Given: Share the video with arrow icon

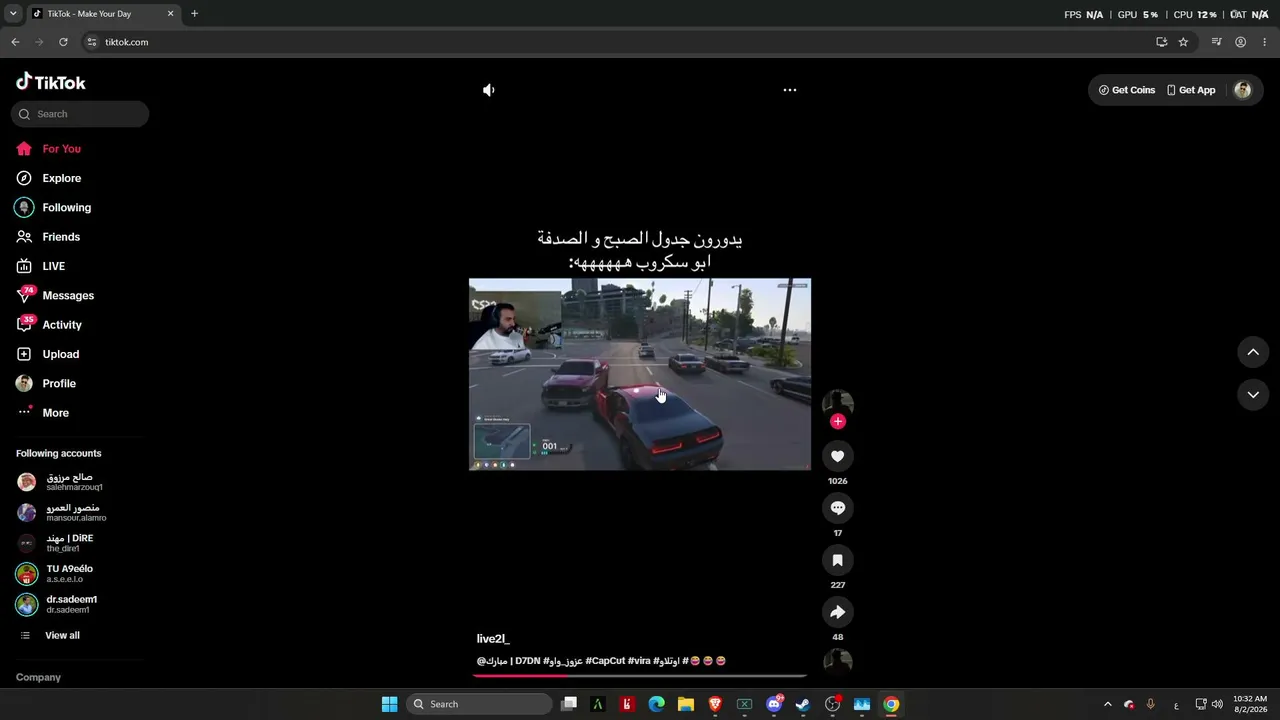Looking at the screenshot, I should [x=838, y=612].
